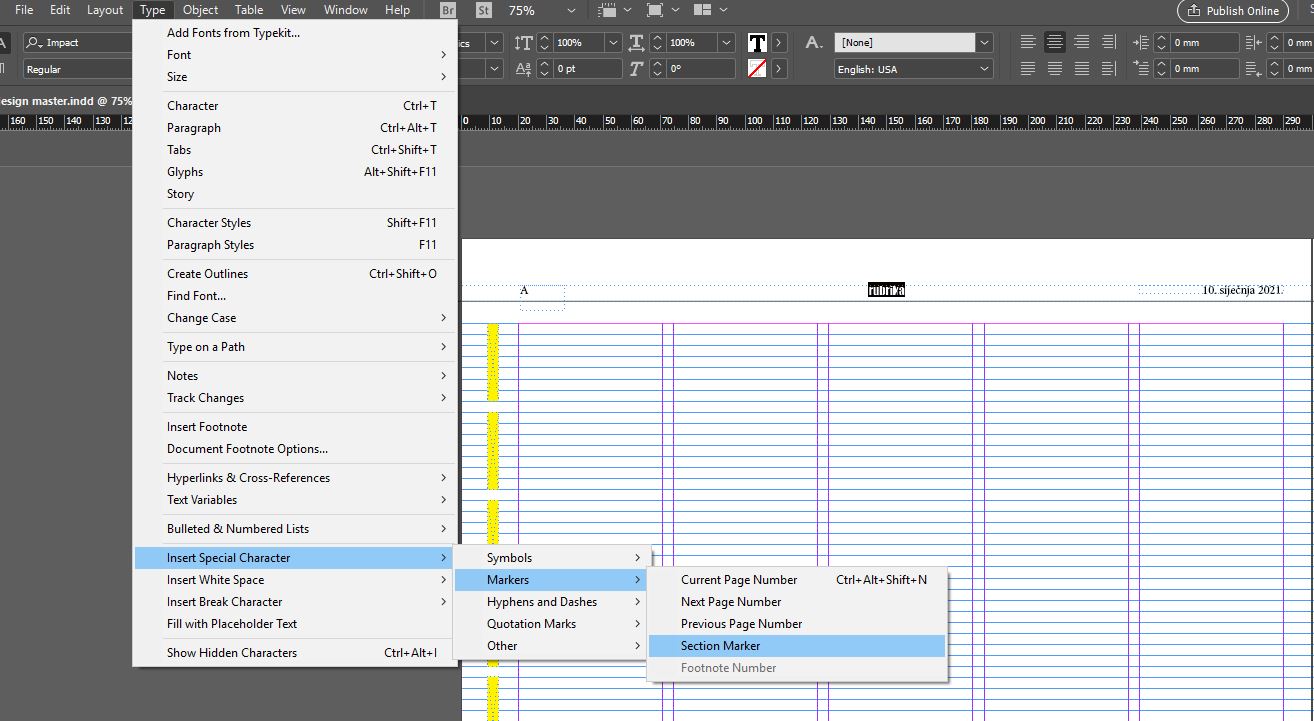Expand Change Case submenu
The width and height of the screenshot is (1314, 721).
pos(295,318)
